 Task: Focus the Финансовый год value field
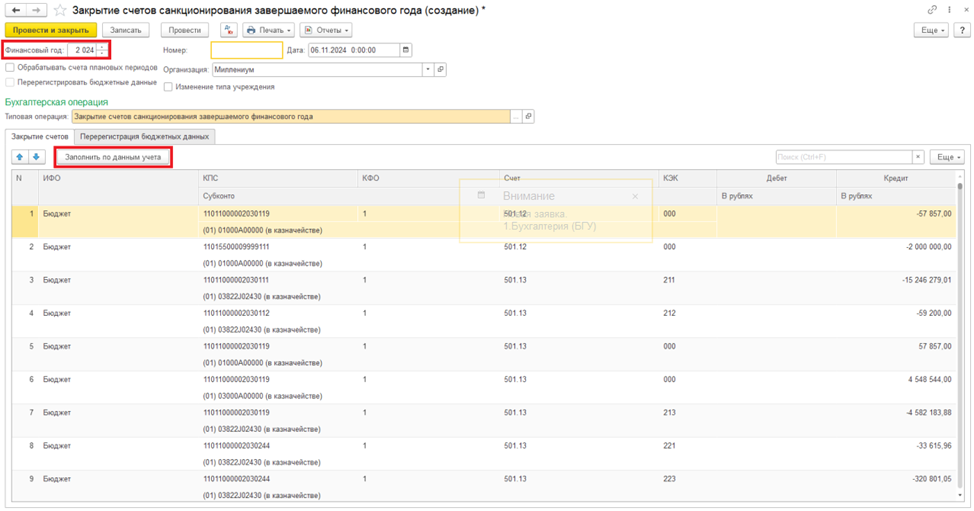point(83,50)
